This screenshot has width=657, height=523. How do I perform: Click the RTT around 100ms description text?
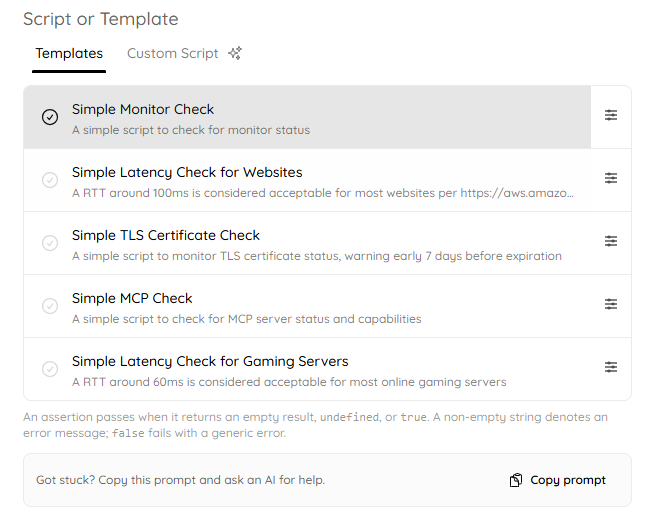coord(323,193)
